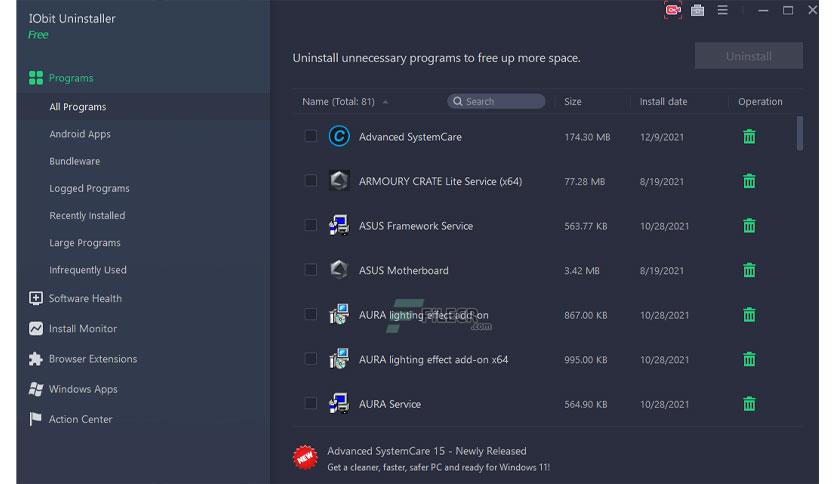Click the green Free edition label
836x484 pixels.
click(38, 35)
